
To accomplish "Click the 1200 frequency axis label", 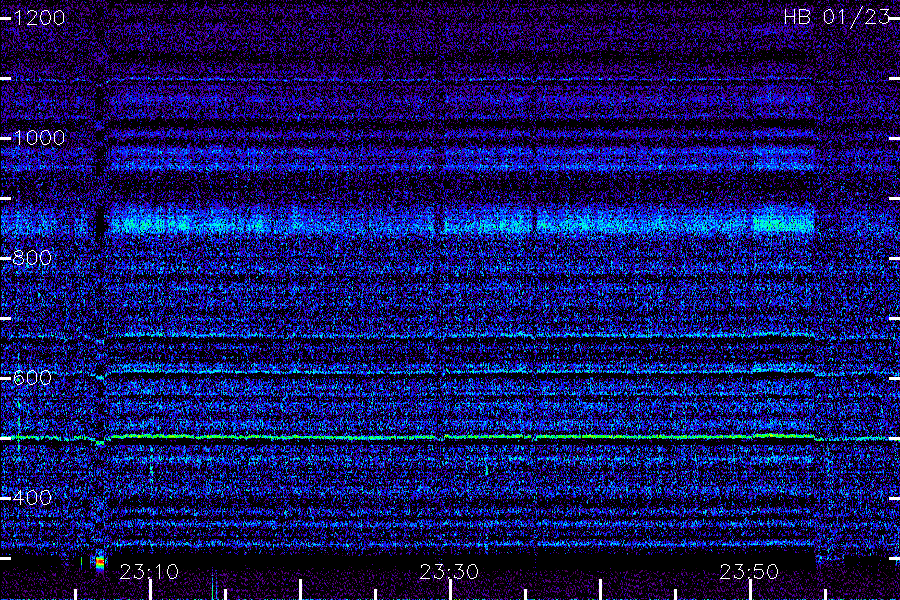I will 39,18.
